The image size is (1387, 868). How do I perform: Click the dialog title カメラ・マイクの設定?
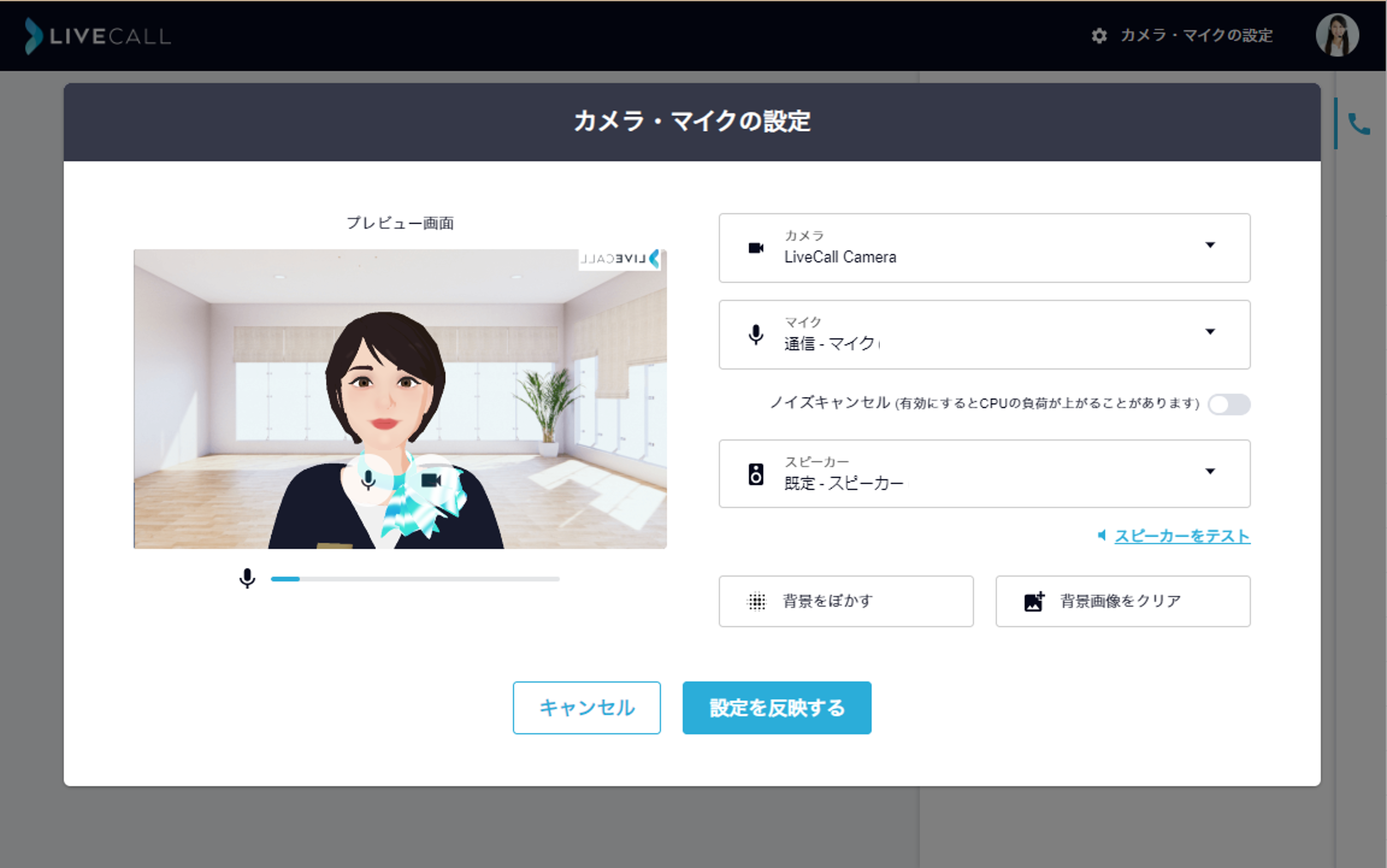[x=692, y=121]
